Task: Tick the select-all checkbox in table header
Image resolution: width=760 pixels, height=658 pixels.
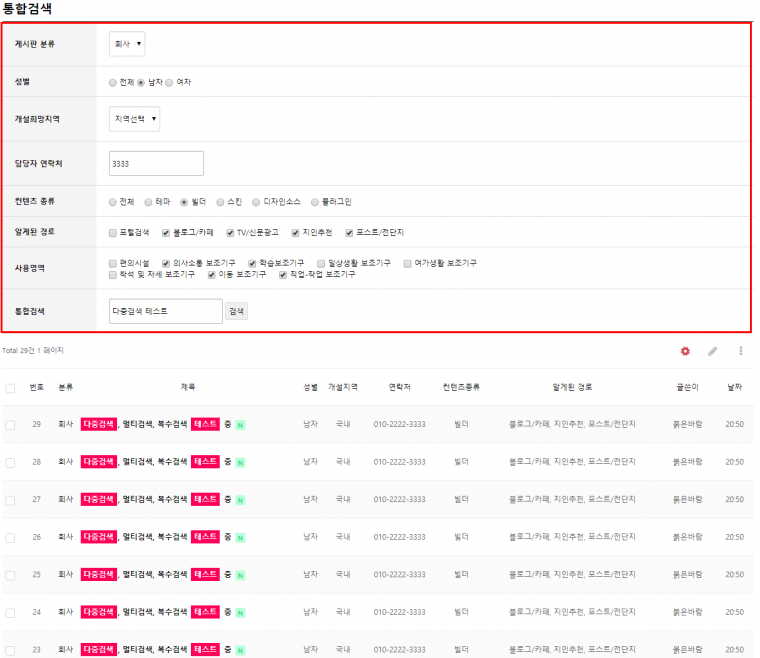Action: 10,388
